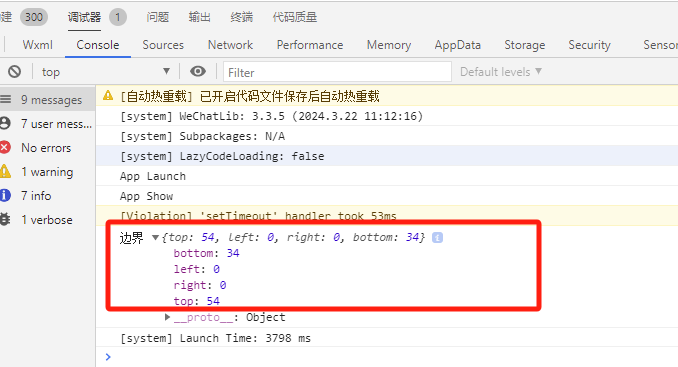Viewport: 678px width, 367px height.
Task: Click the right: 0 property
Action: click(x=200, y=285)
